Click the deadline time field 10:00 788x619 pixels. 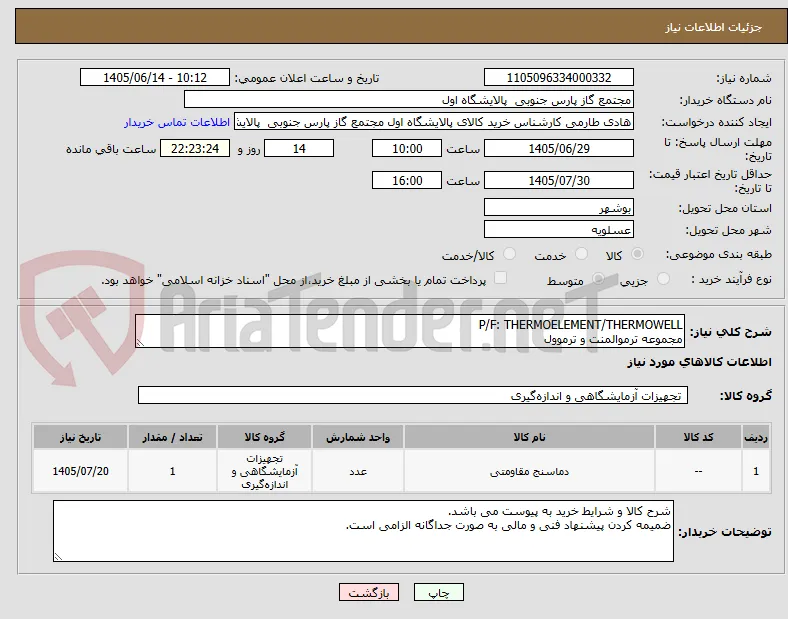407,149
